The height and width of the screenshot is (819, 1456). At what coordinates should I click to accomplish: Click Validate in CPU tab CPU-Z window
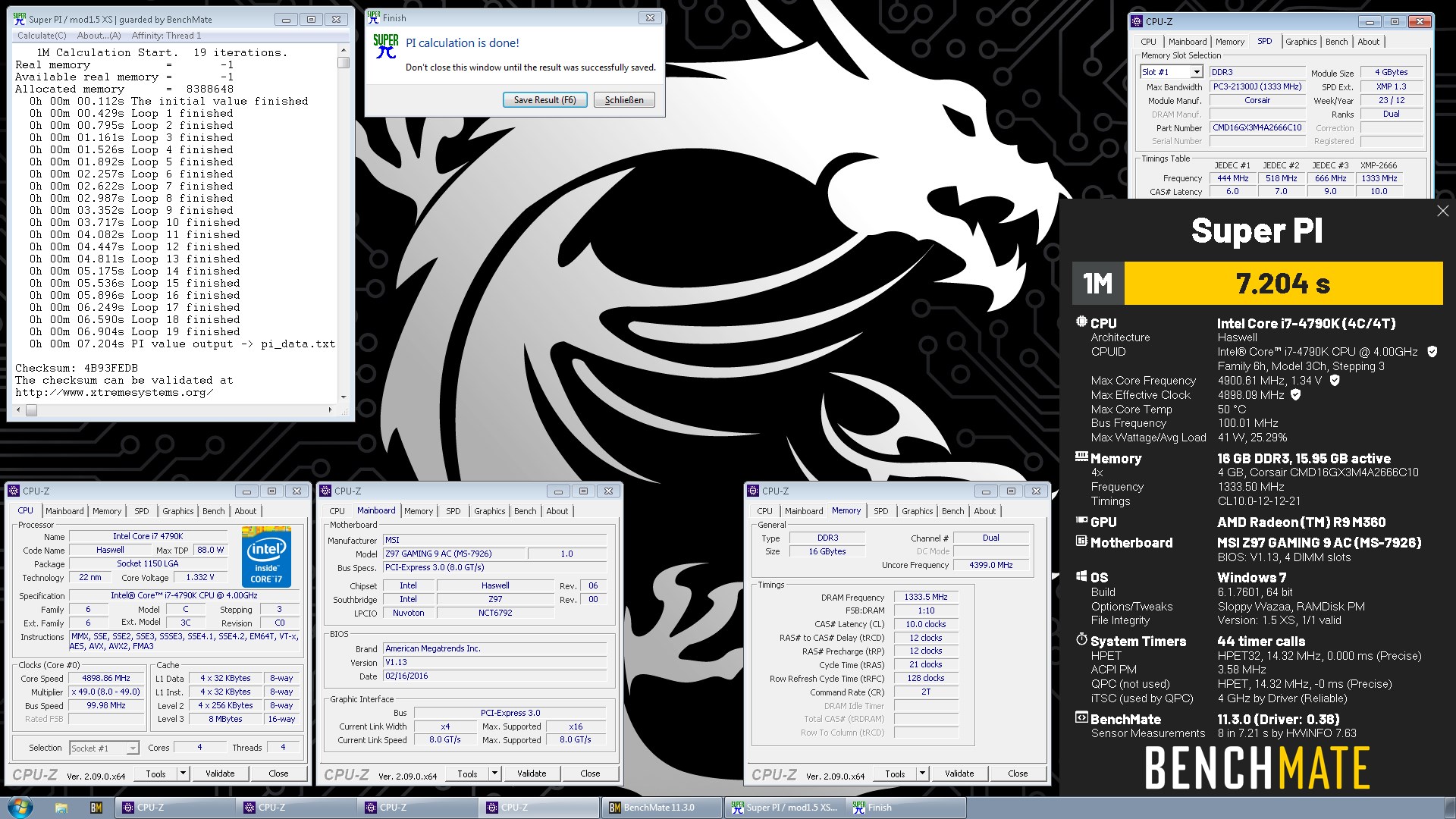(220, 773)
